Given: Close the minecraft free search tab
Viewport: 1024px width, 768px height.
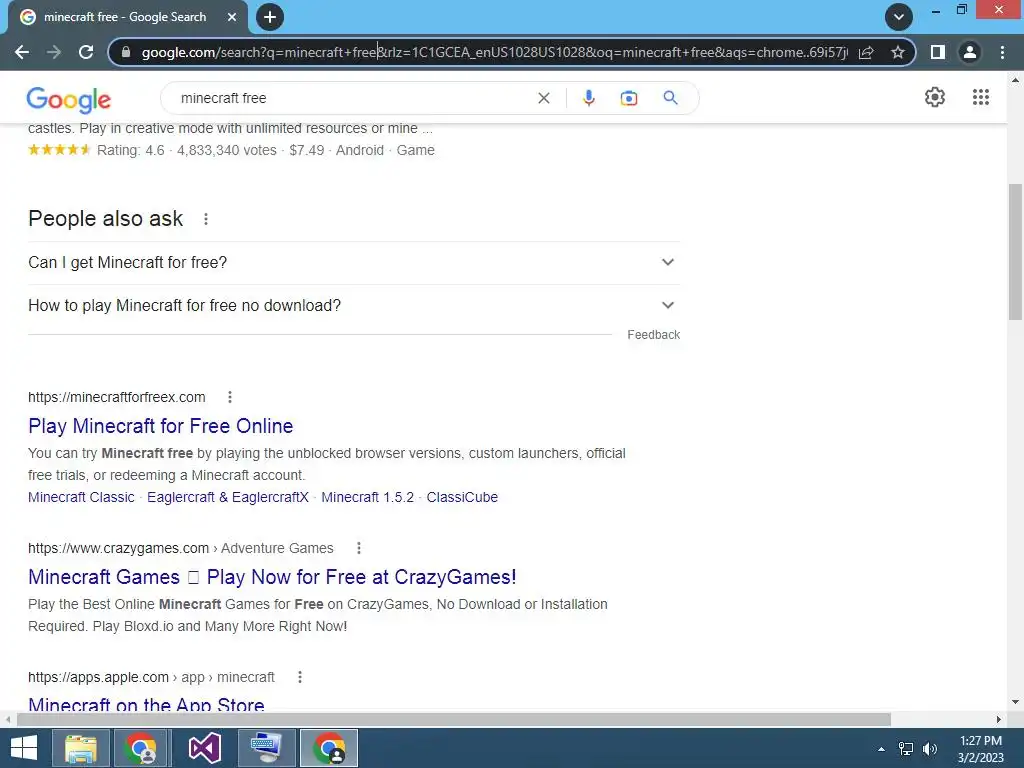Looking at the screenshot, I should [232, 17].
